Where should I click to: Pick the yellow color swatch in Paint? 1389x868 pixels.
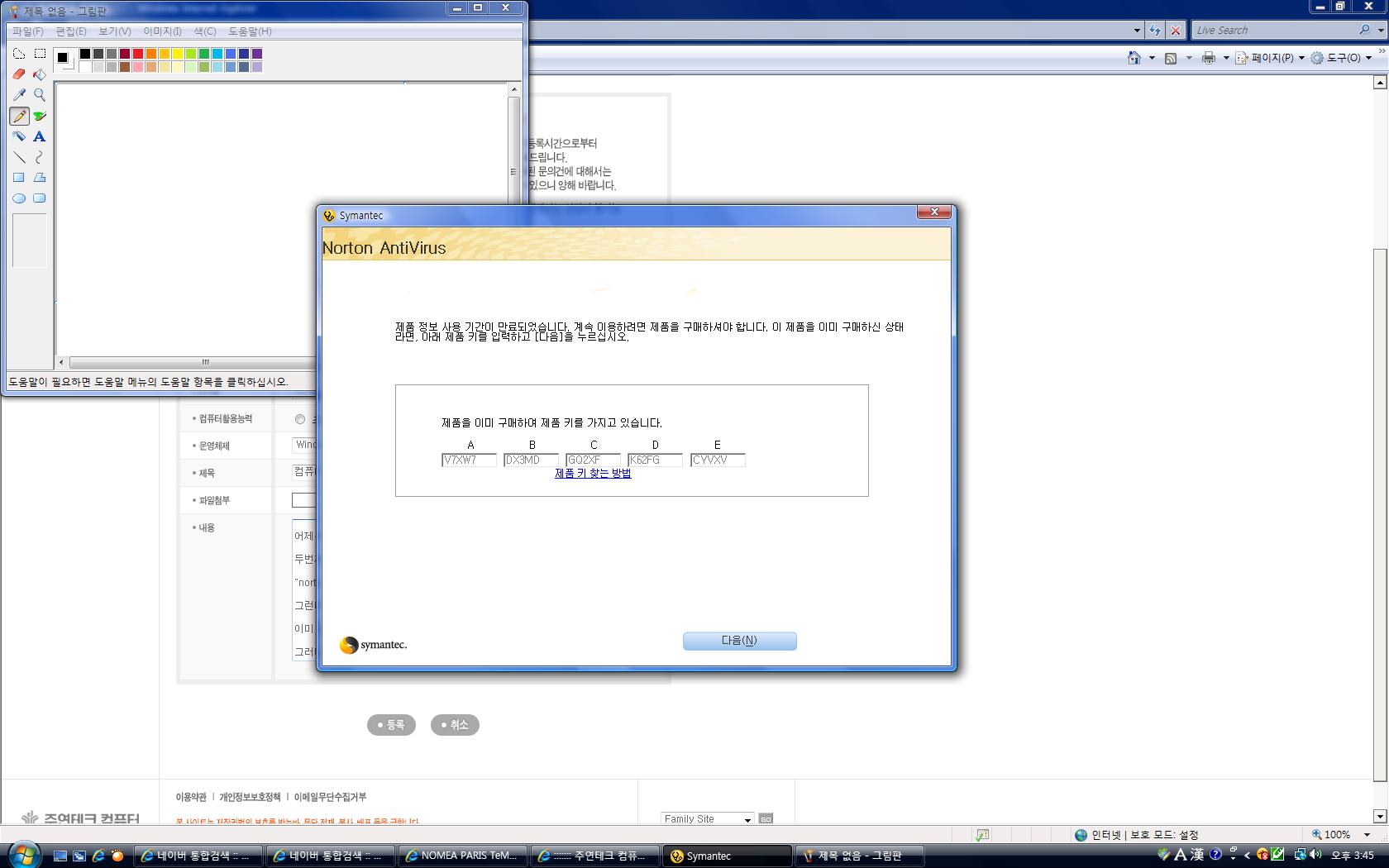click(x=178, y=54)
